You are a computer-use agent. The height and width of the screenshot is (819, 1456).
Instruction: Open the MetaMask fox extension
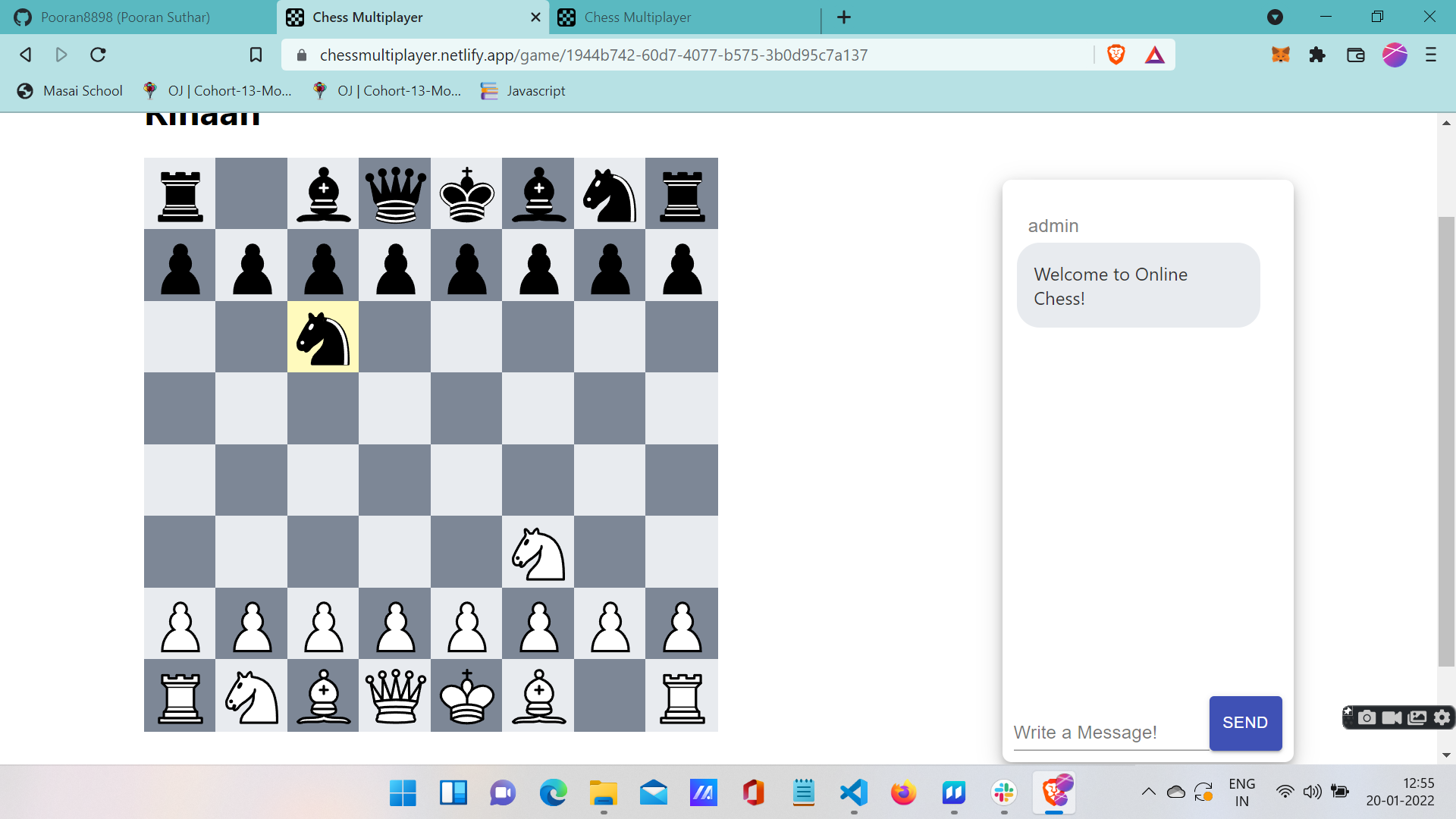click(x=1281, y=55)
